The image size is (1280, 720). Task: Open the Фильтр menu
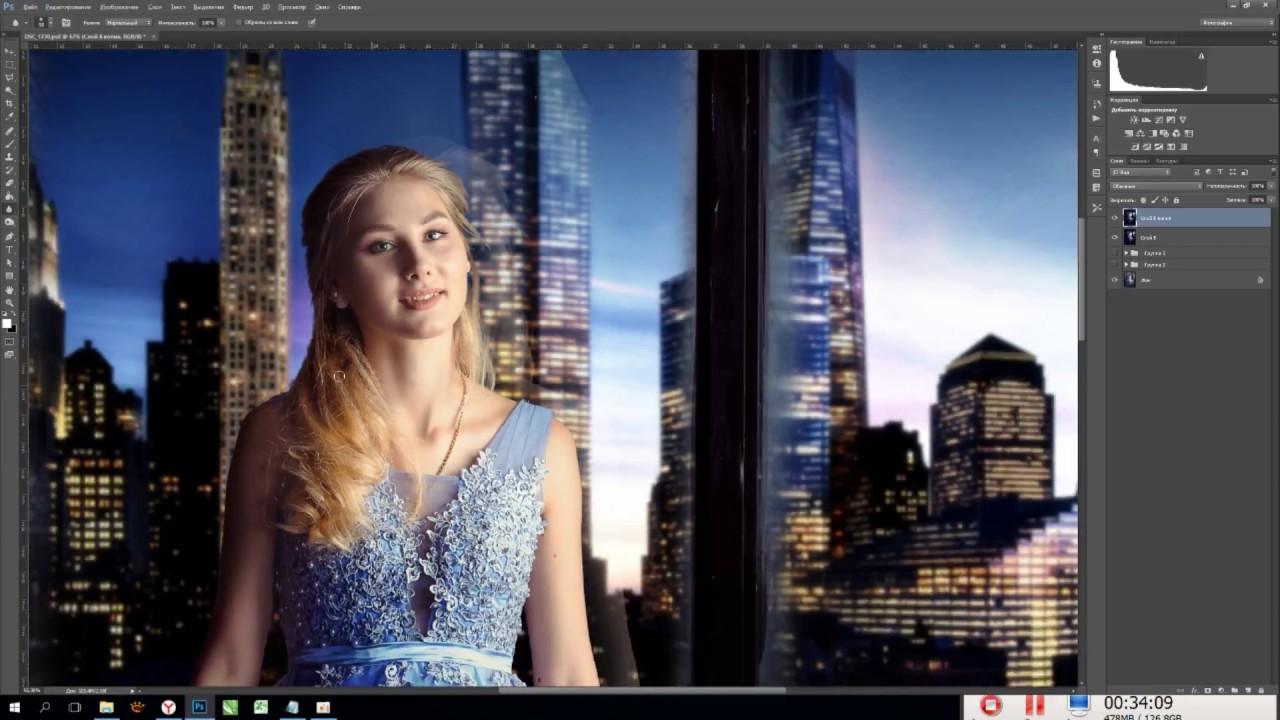click(243, 7)
